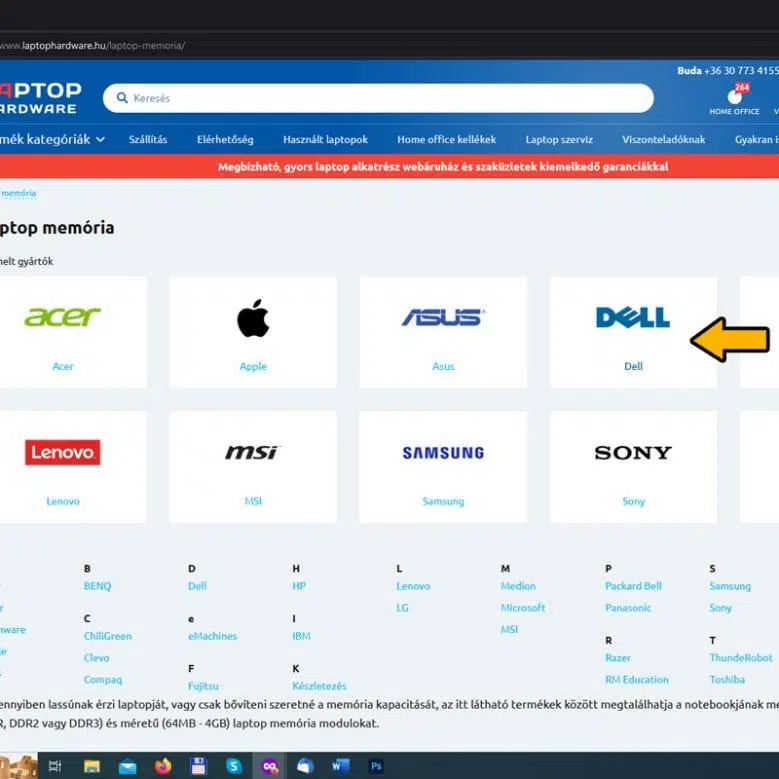
Task: Open the floppy disk app in taskbar
Action: 198,767
